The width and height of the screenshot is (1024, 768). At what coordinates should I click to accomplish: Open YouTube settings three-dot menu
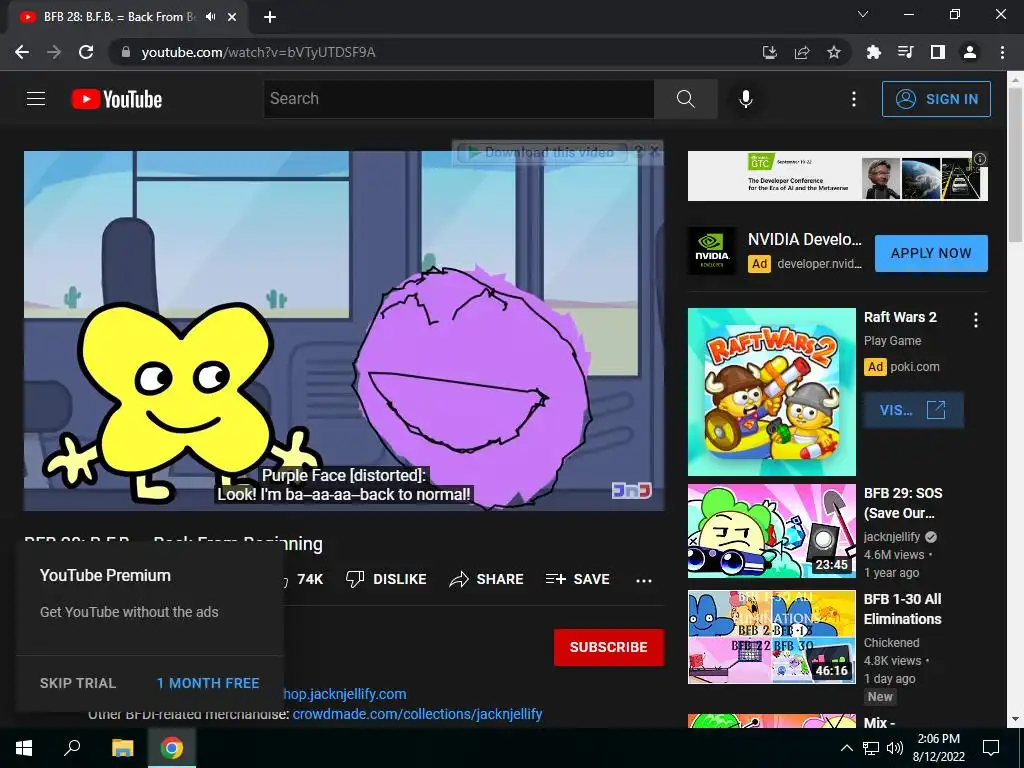pyautogui.click(x=854, y=99)
